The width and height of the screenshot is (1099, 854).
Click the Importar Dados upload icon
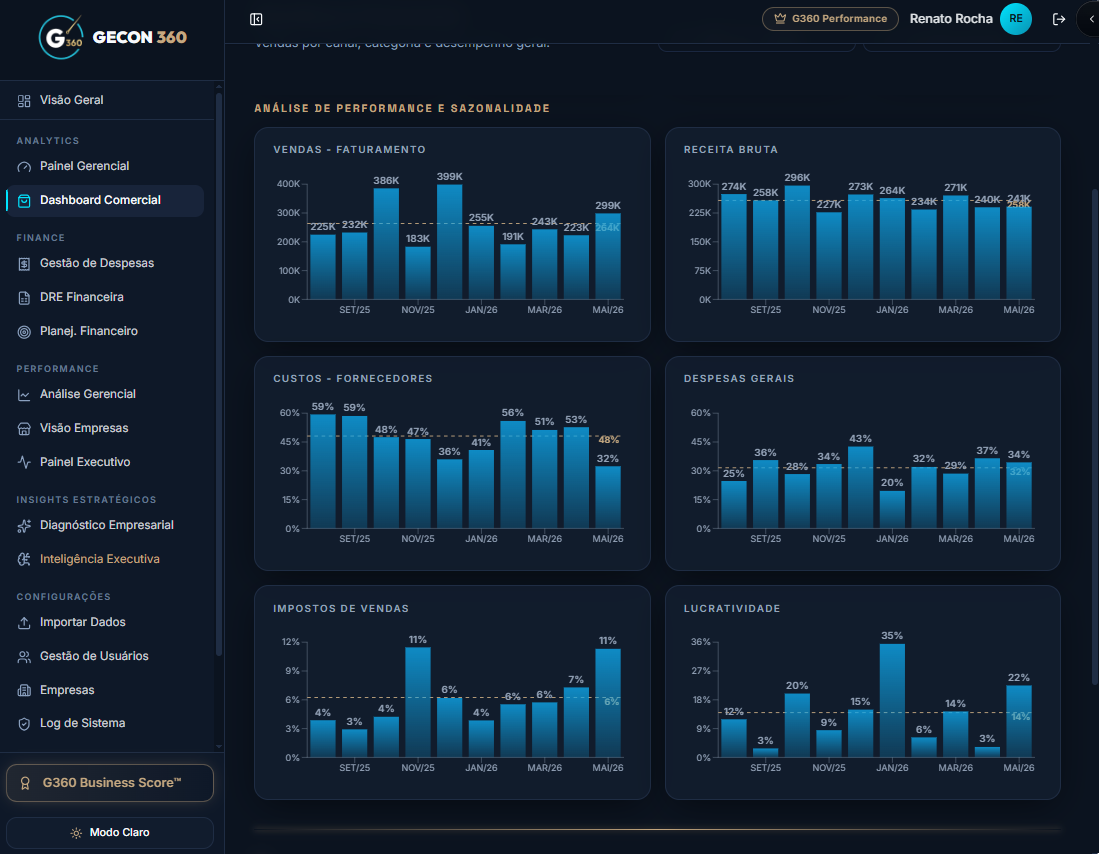coord(24,623)
